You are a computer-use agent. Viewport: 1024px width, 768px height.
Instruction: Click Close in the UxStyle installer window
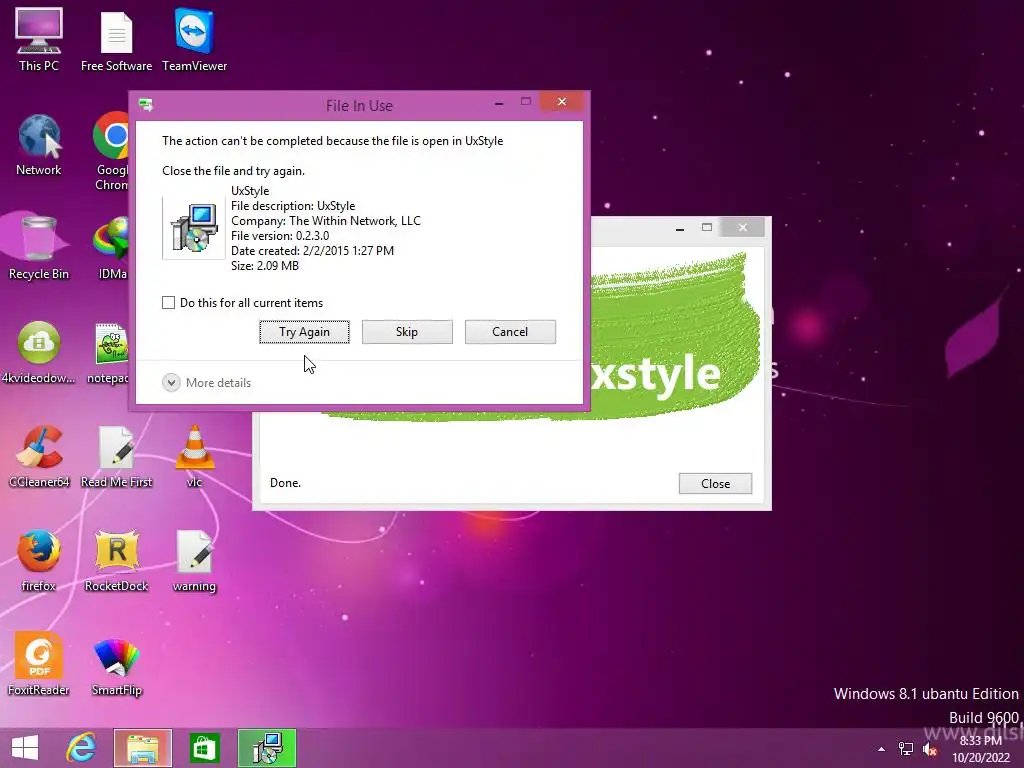pyautogui.click(x=715, y=483)
